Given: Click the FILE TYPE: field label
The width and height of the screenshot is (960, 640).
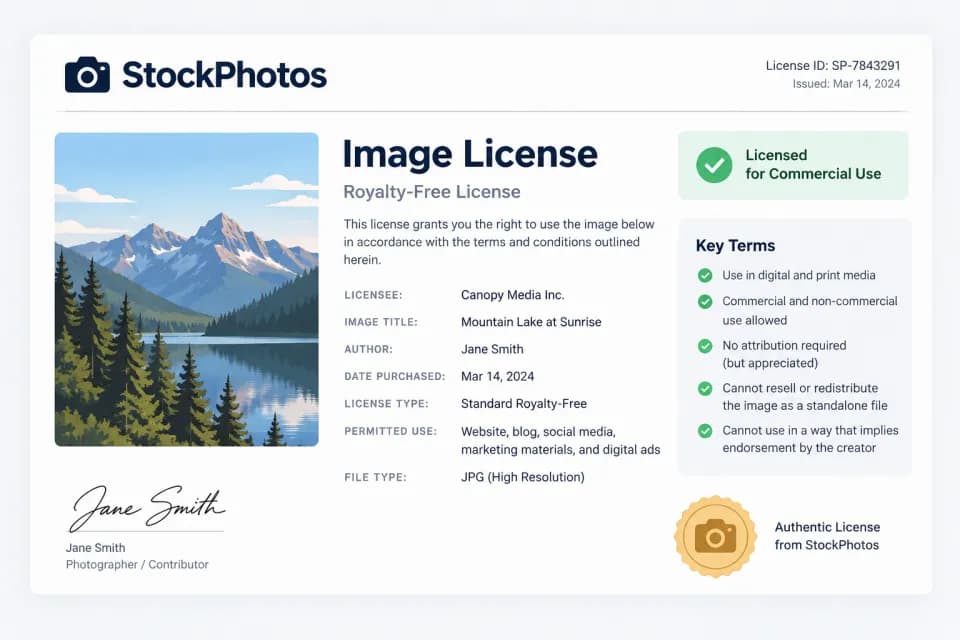Looking at the screenshot, I should [x=375, y=478].
